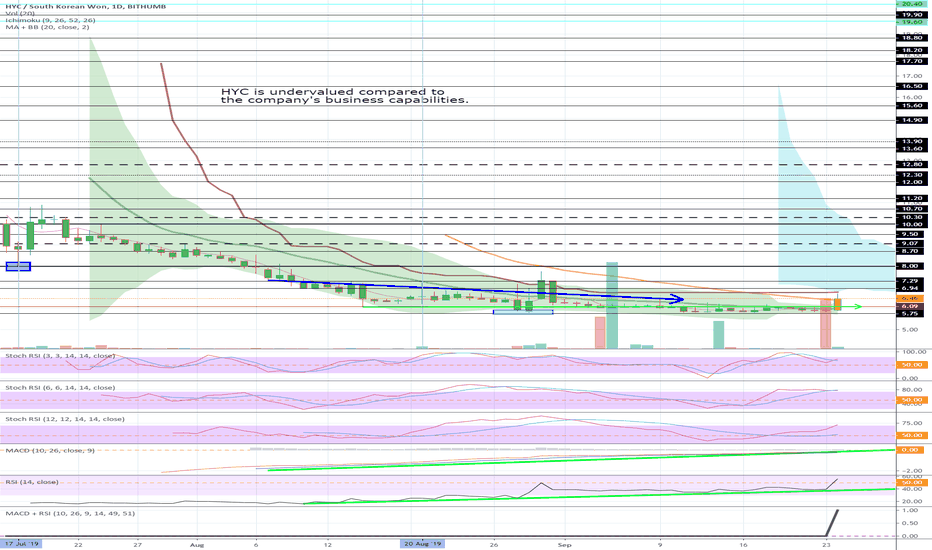932x550 pixels.
Task: Click the 15.60 price level label
Action: [912, 105]
